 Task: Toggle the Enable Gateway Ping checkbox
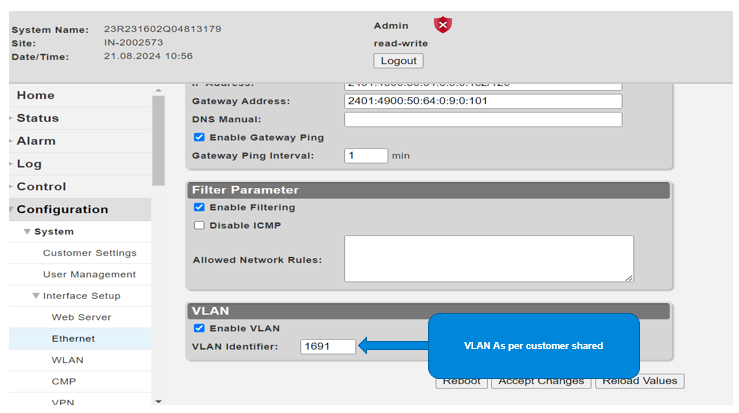click(200, 137)
